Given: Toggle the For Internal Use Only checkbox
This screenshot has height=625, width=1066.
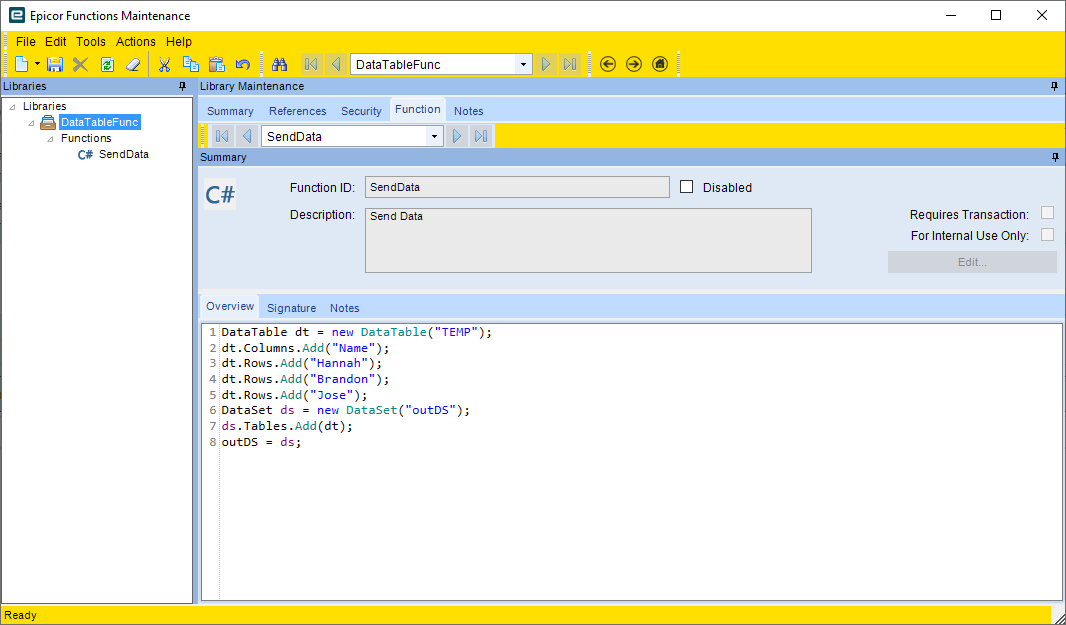Looking at the screenshot, I should pyautogui.click(x=1047, y=235).
